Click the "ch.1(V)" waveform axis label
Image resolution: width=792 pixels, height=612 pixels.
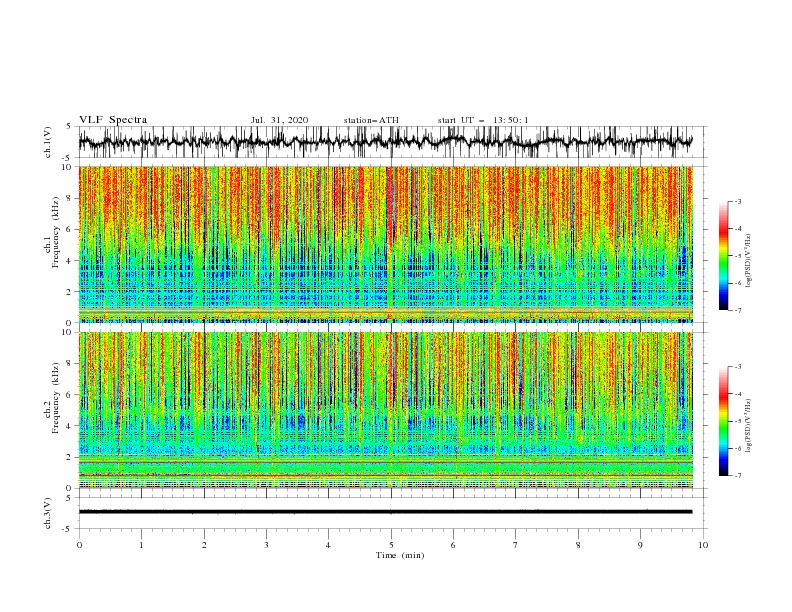48,142
